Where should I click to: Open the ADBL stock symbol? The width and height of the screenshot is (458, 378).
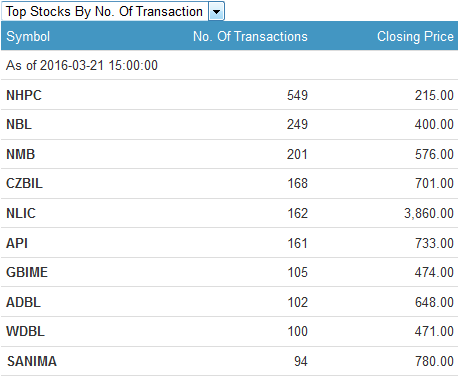coord(23,303)
